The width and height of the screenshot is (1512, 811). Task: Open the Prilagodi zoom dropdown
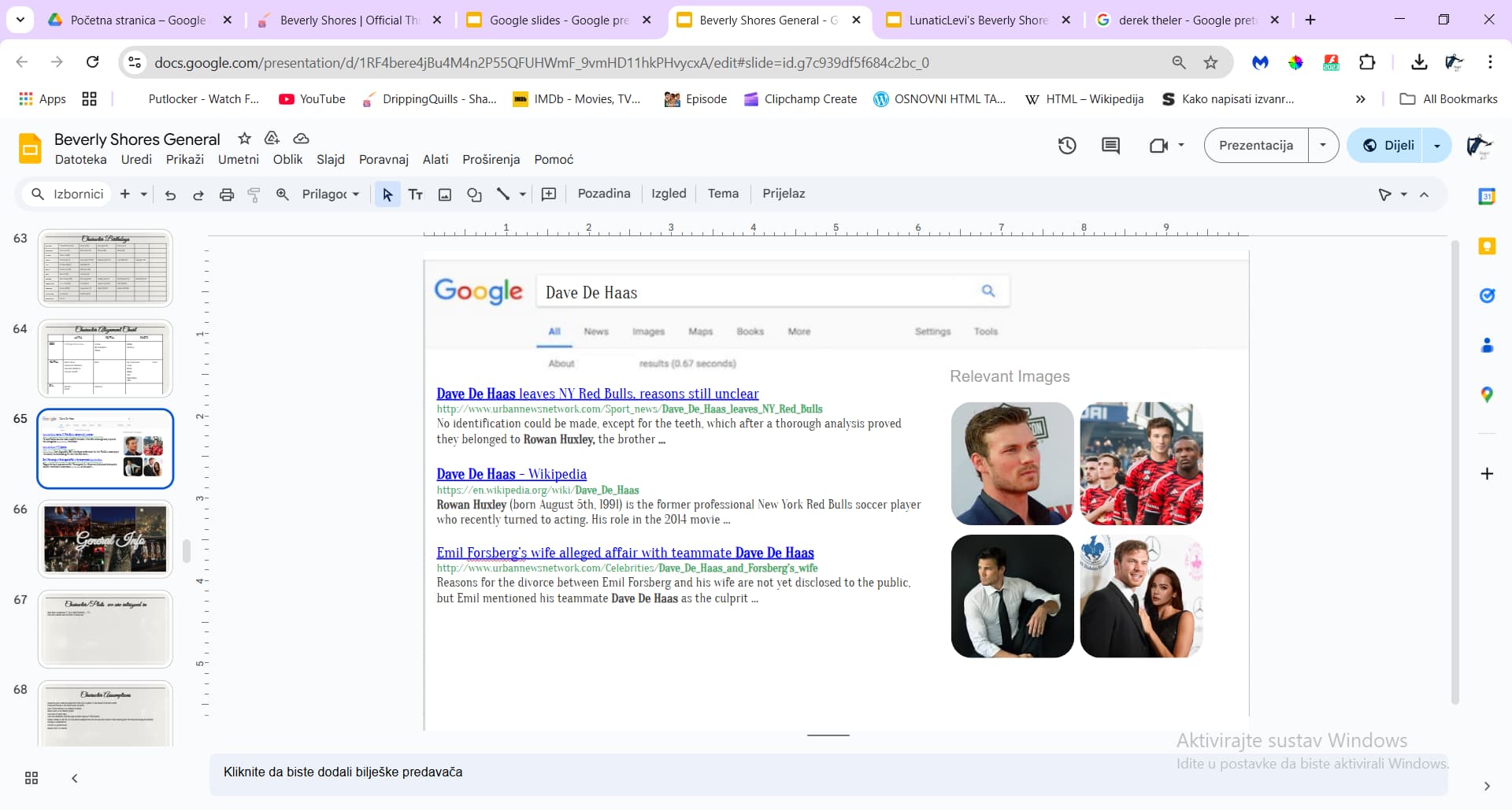(x=330, y=194)
